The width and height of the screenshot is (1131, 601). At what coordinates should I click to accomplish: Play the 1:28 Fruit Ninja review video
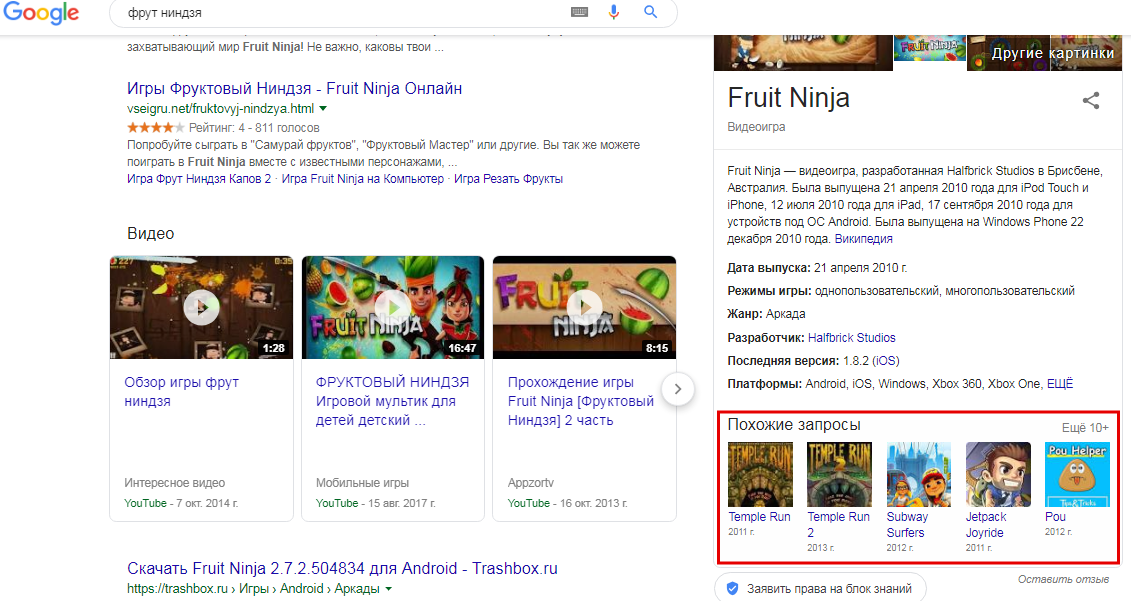[201, 307]
